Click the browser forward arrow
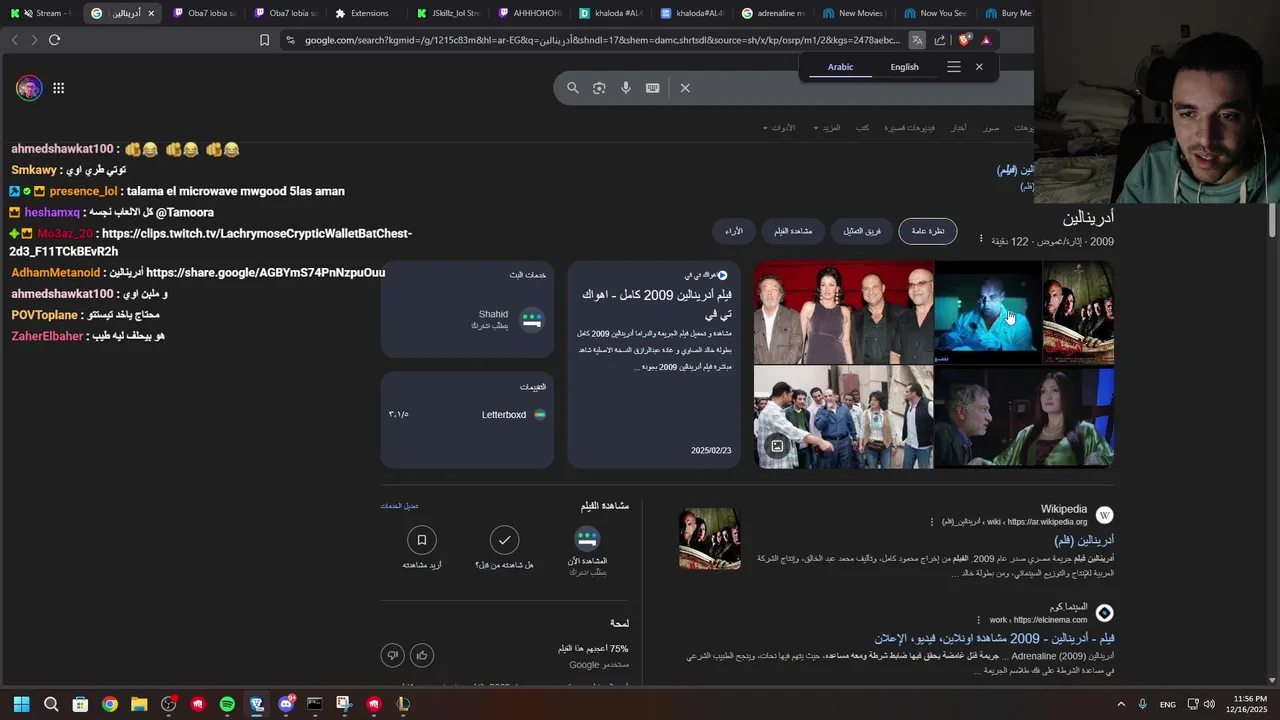Viewport: 1280px width, 720px height. coord(34,40)
